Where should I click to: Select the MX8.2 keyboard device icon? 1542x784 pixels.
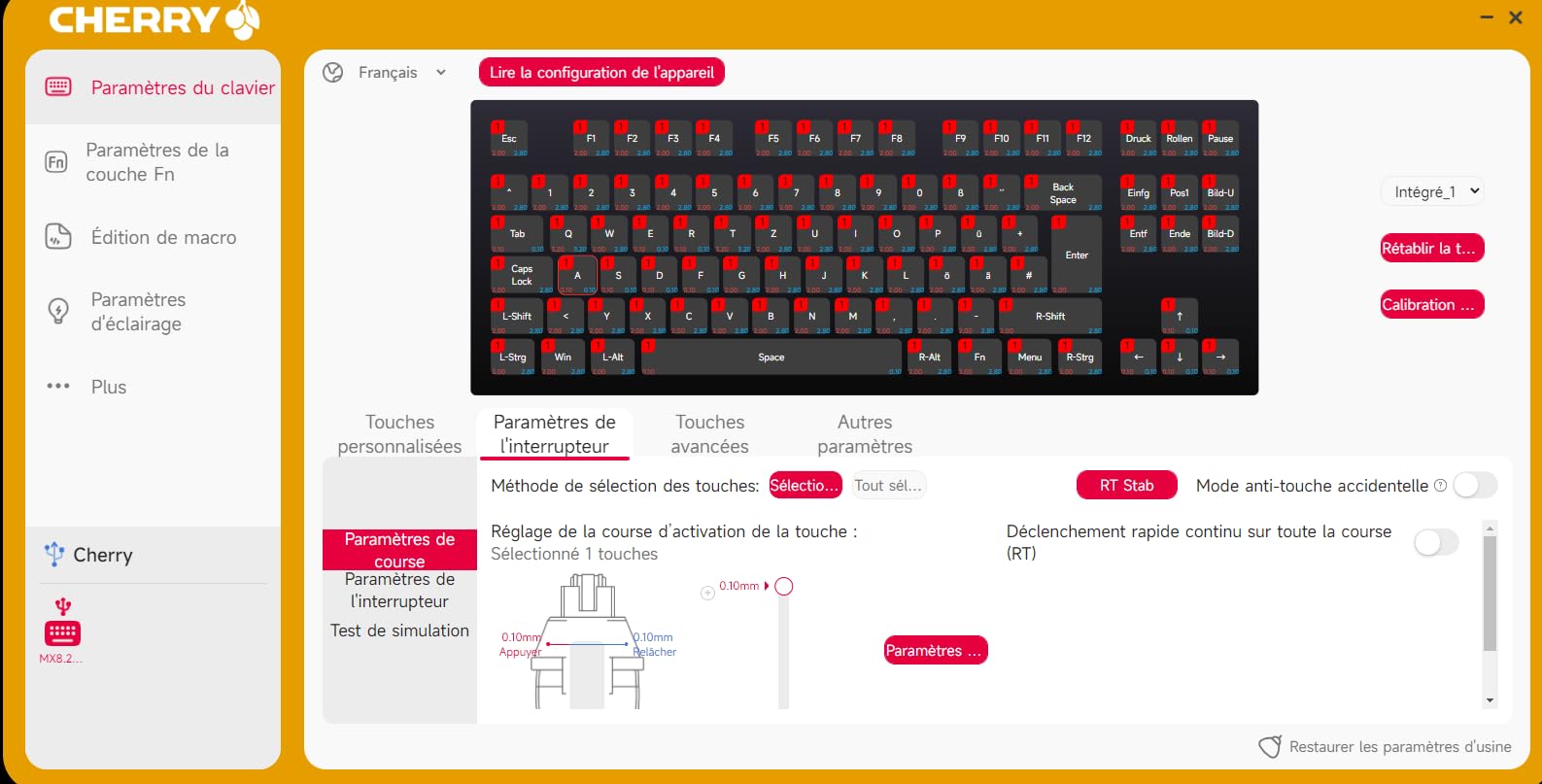[62, 633]
